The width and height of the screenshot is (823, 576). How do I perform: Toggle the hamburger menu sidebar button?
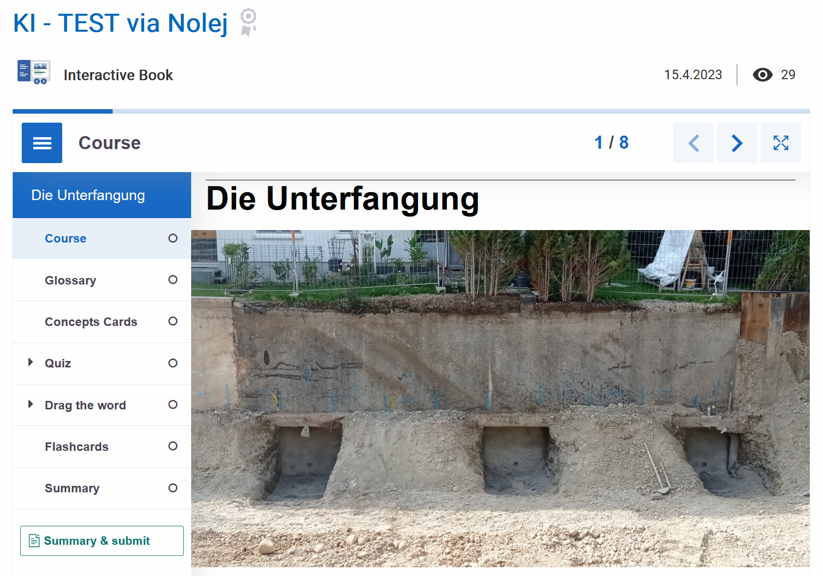(x=42, y=143)
